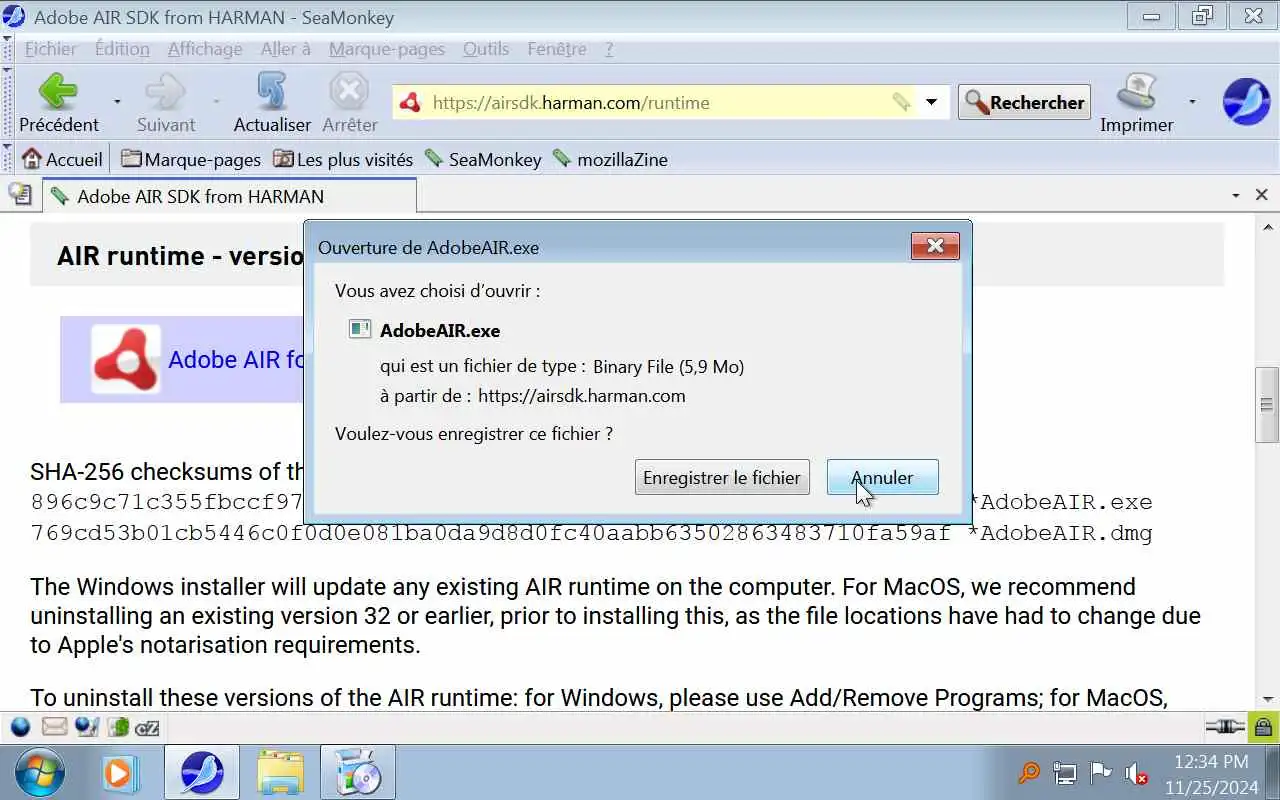Click the *AdobeAIR.exe checksum text
1280x800 pixels.
pyautogui.click(x=1061, y=502)
